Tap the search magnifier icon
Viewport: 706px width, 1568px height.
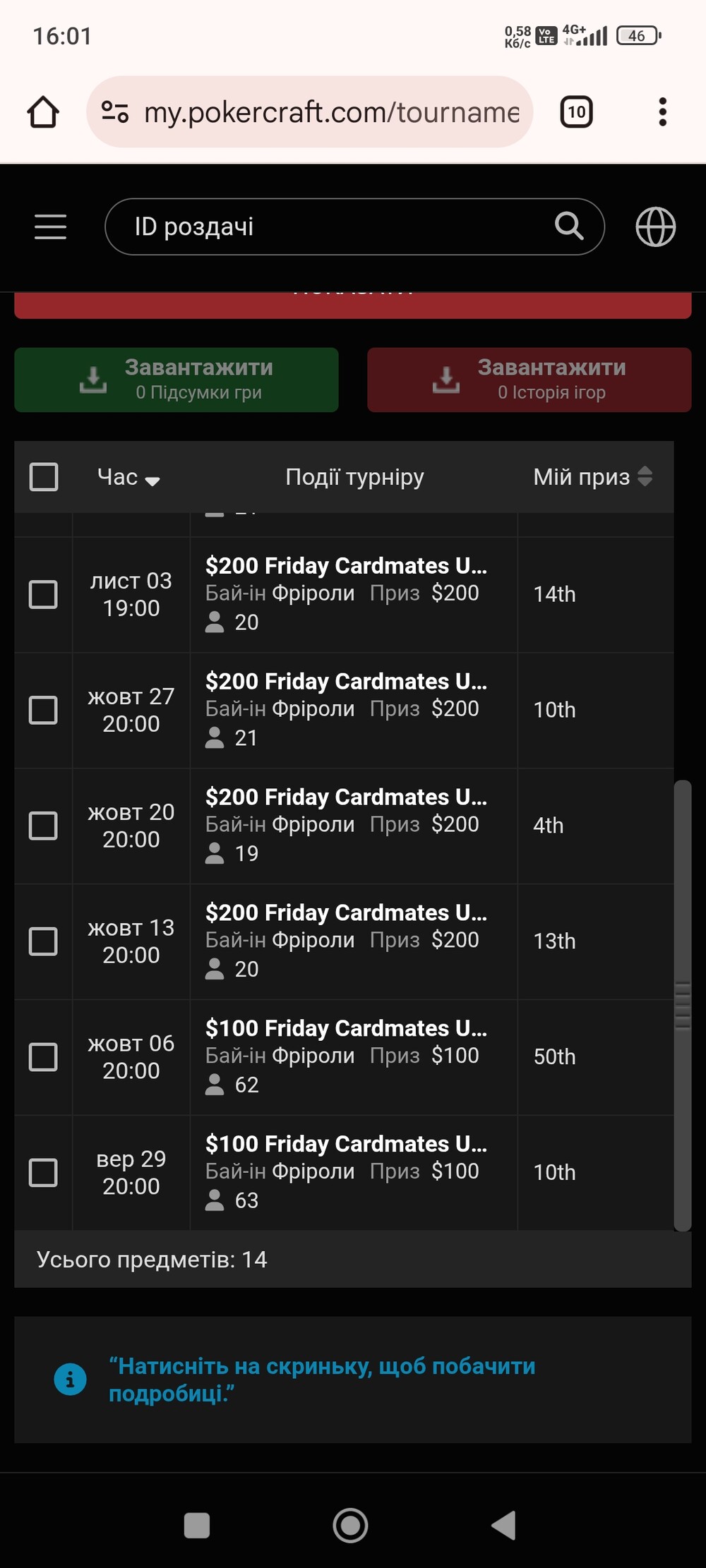click(569, 227)
